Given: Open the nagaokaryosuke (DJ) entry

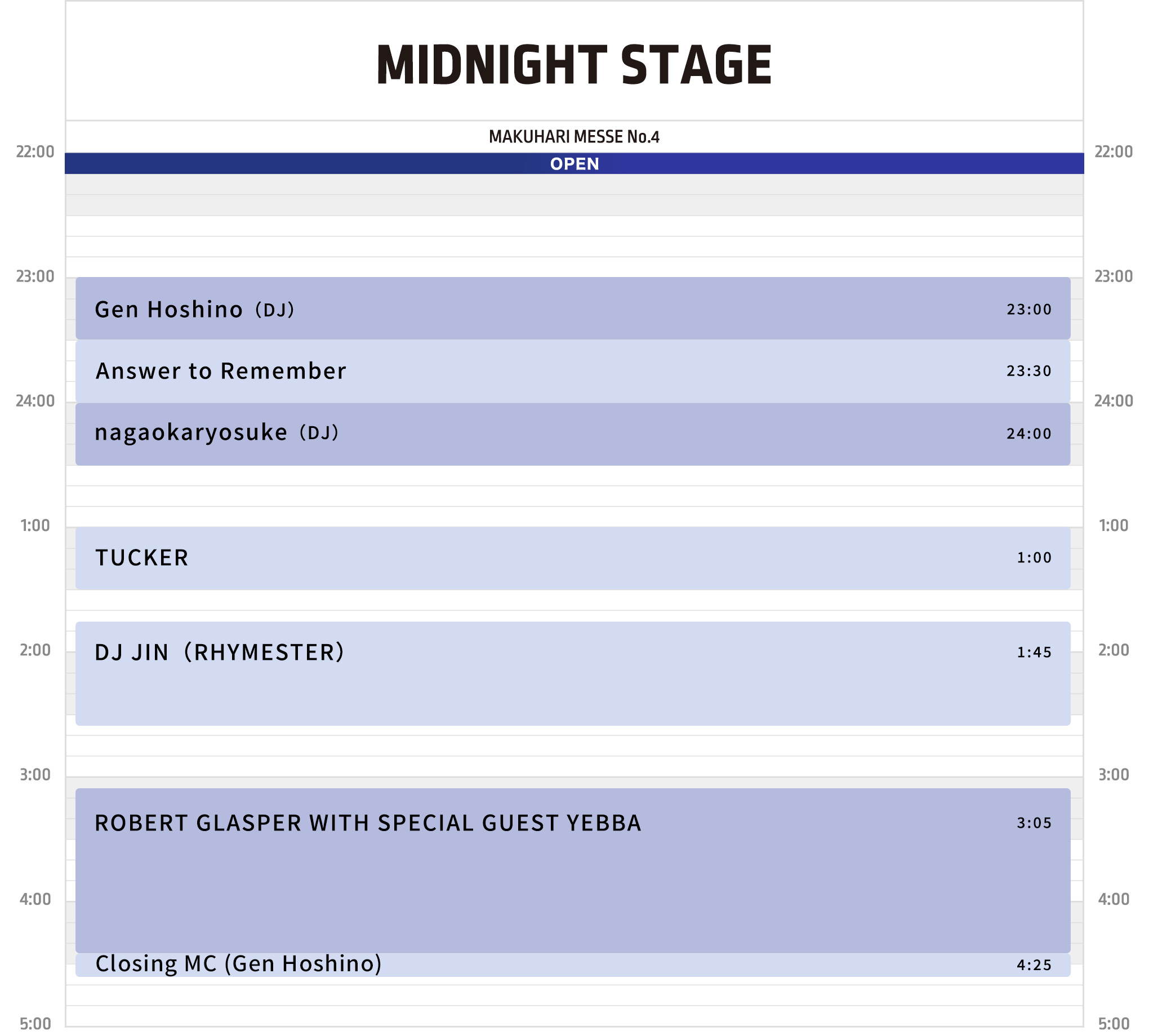Looking at the screenshot, I should 573,434.
